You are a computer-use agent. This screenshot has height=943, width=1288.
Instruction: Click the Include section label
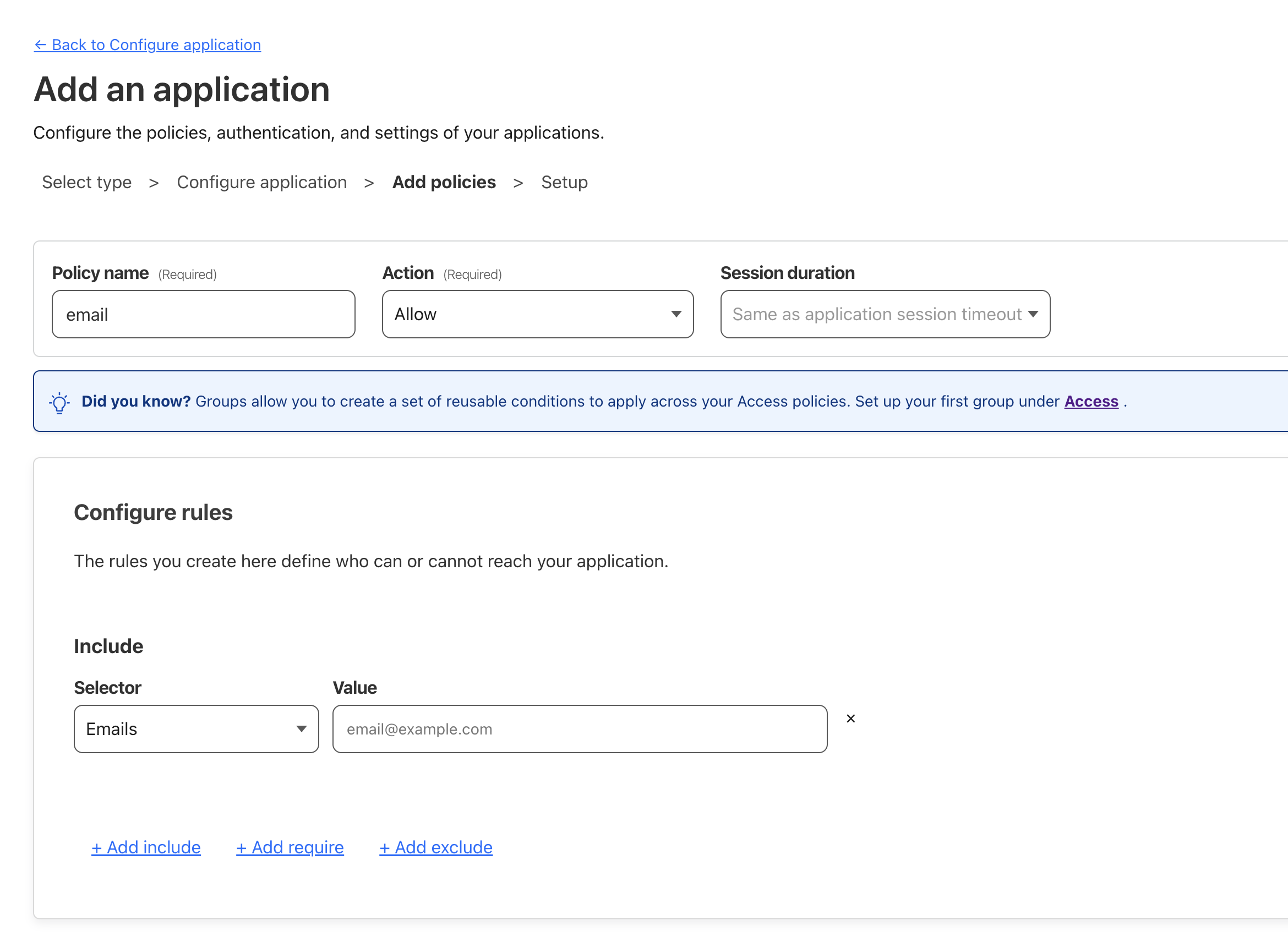(x=108, y=645)
